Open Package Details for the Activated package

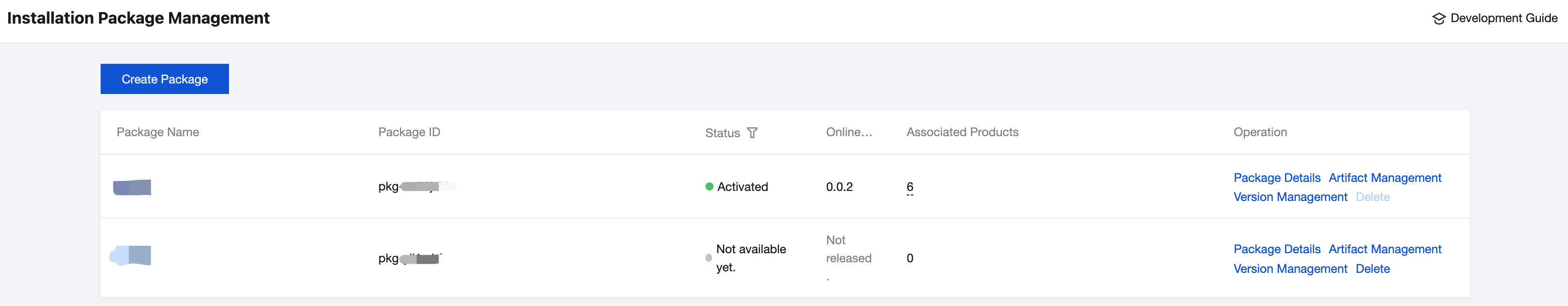(x=1277, y=178)
